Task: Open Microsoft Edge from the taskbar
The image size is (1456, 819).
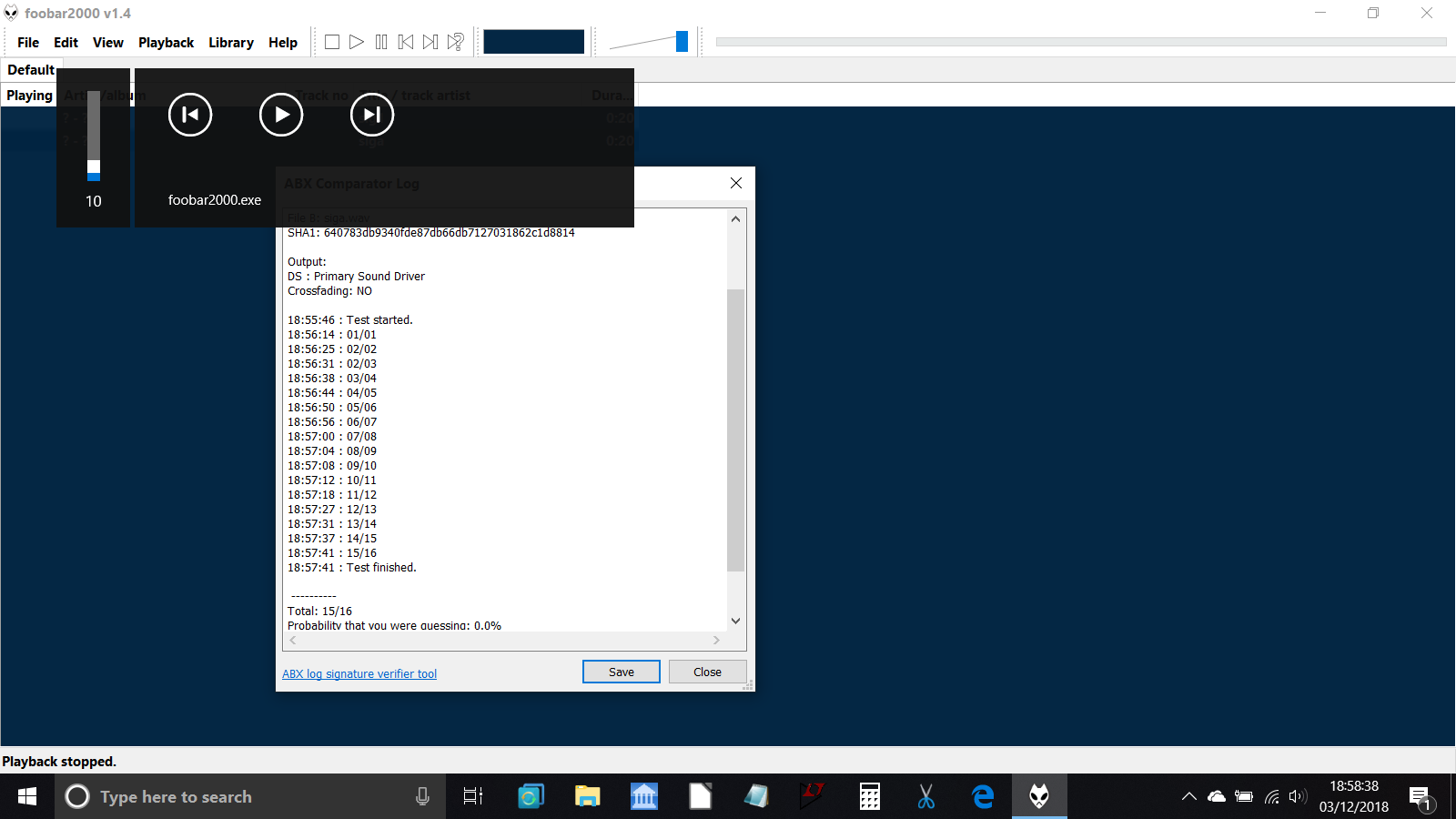Action: 982,796
